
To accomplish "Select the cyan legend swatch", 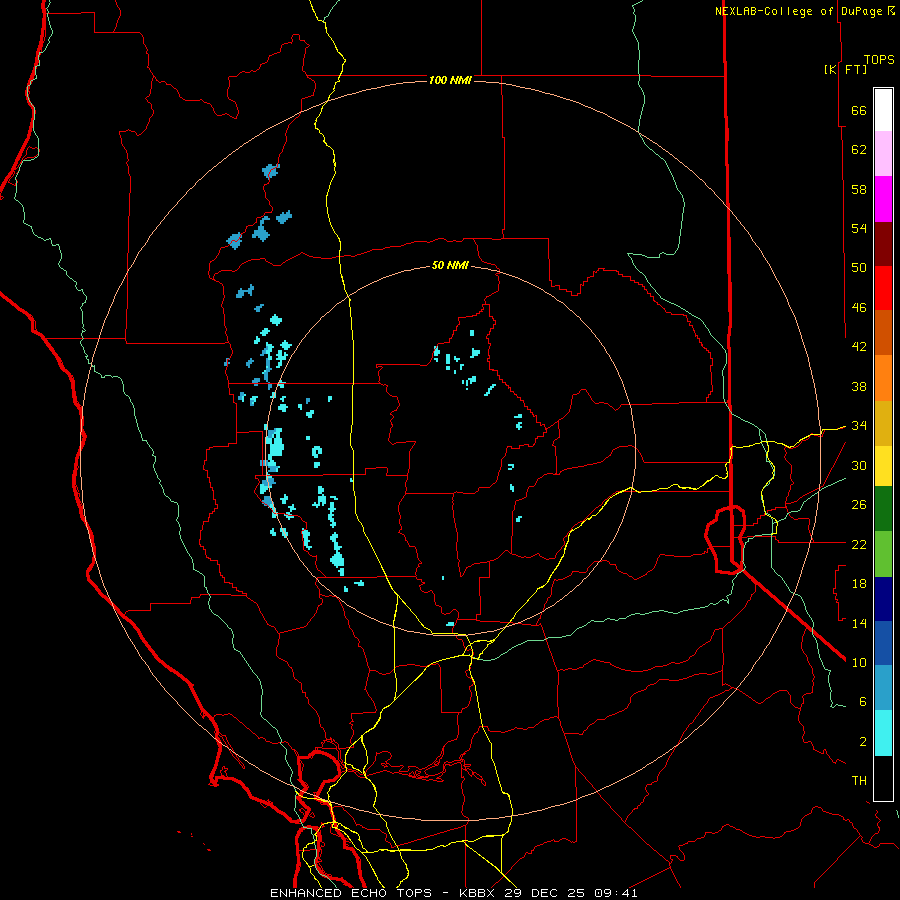I will [x=883, y=733].
